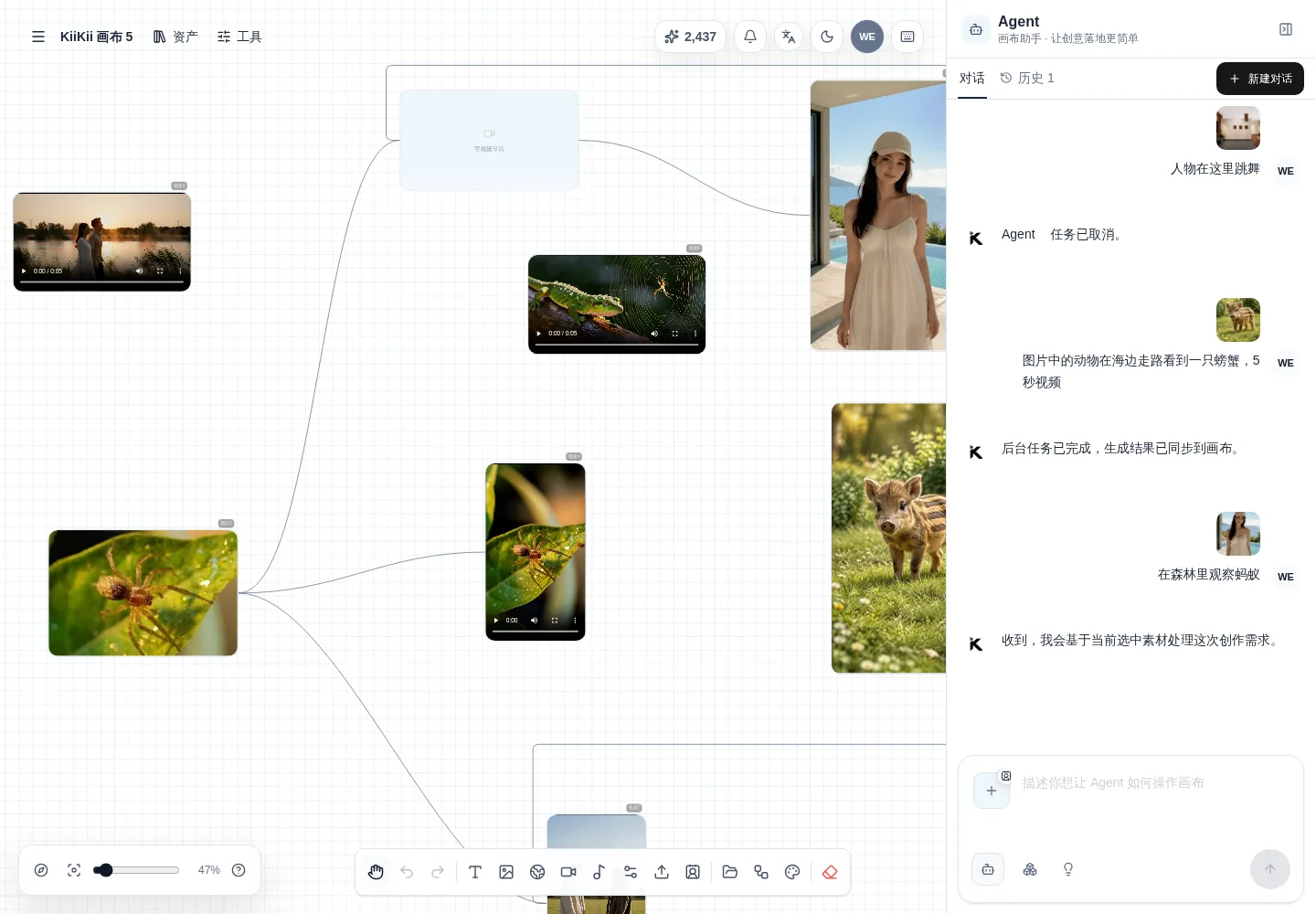
Task: Toggle the agent robot mode button below input
Action: point(988,869)
